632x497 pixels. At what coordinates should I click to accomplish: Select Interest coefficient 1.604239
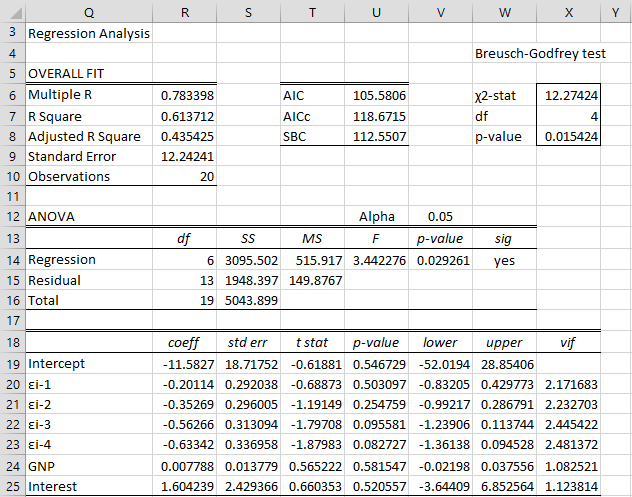[x=185, y=486]
